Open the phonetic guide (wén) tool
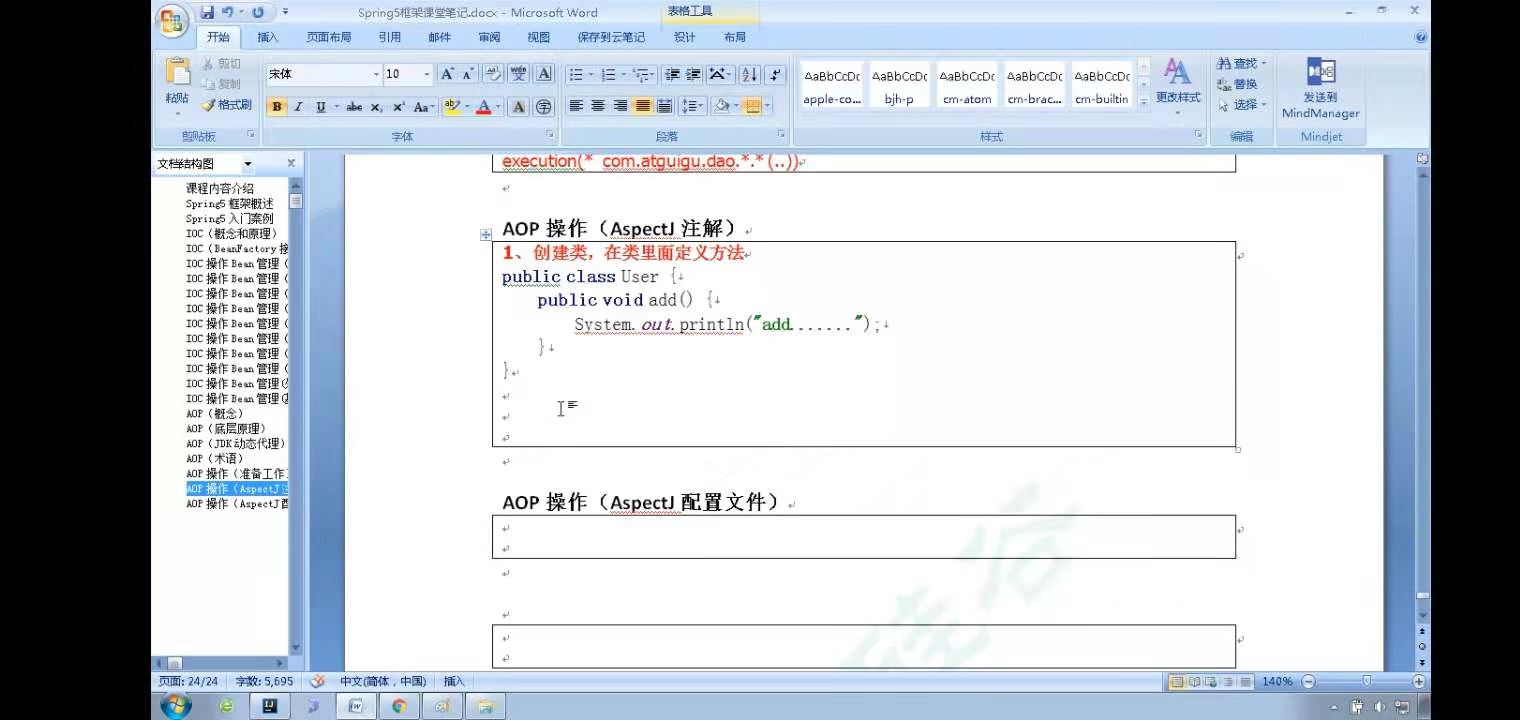The width and height of the screenshot is (1520, 720). pos(518,74)
